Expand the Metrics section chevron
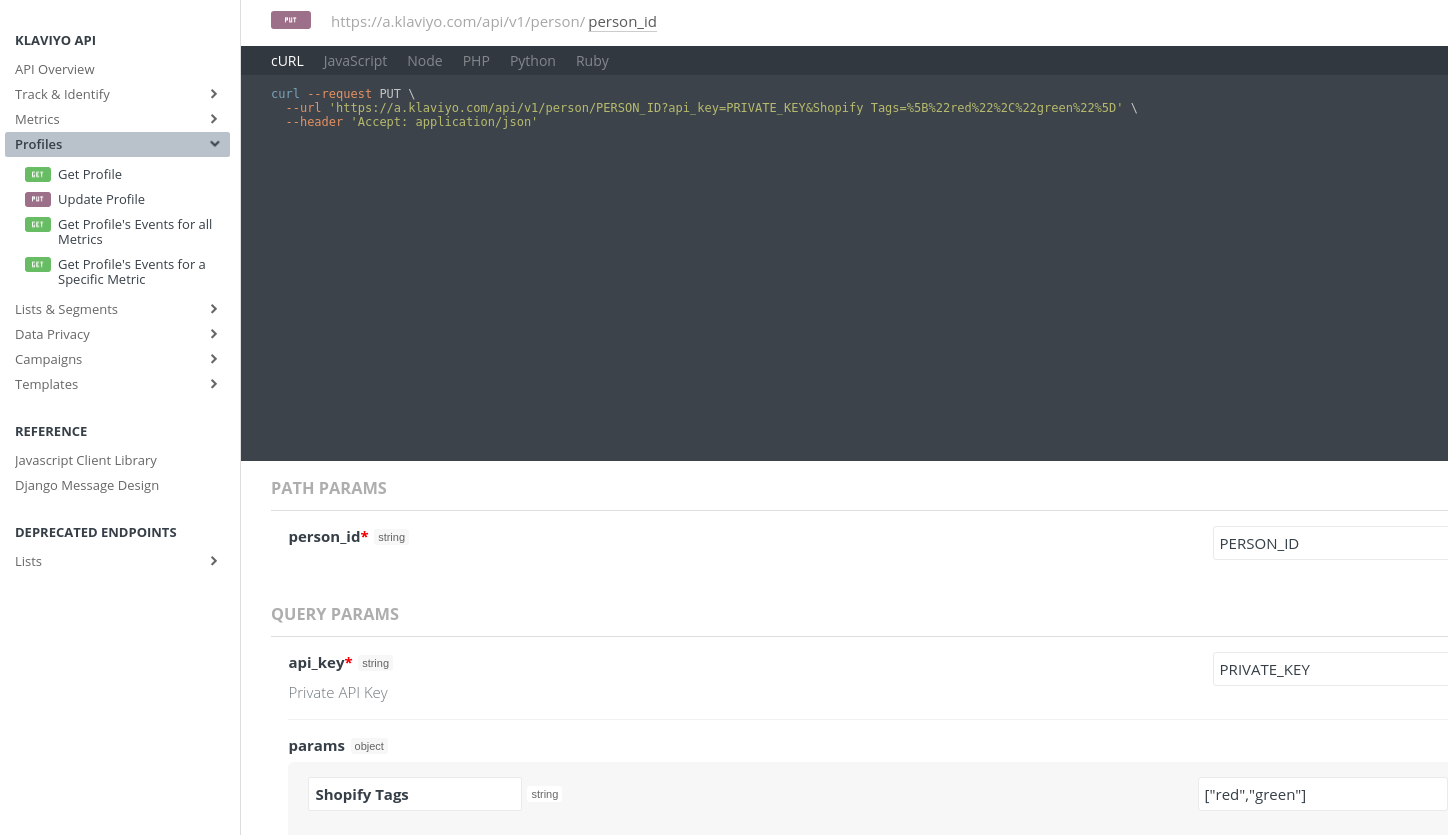This screenshot has height=835, width=1448. click(213, 119)
